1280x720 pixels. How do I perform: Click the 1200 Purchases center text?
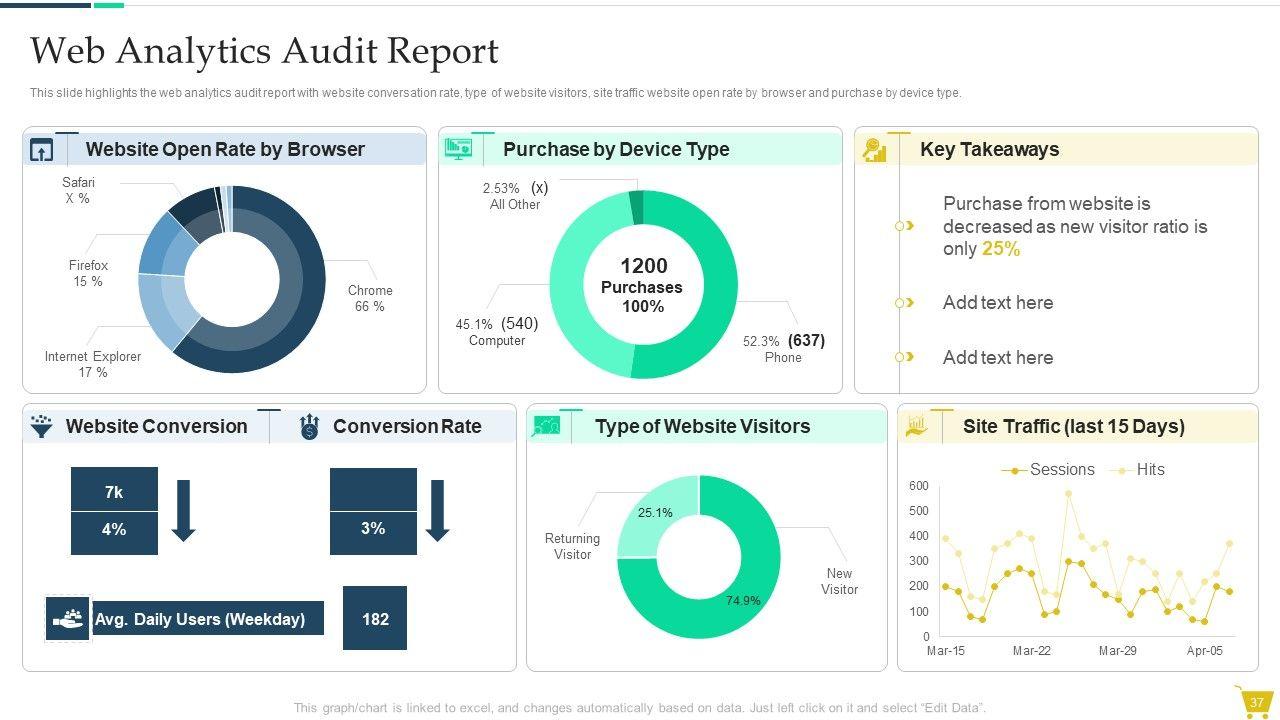click(x=643, y=285)
